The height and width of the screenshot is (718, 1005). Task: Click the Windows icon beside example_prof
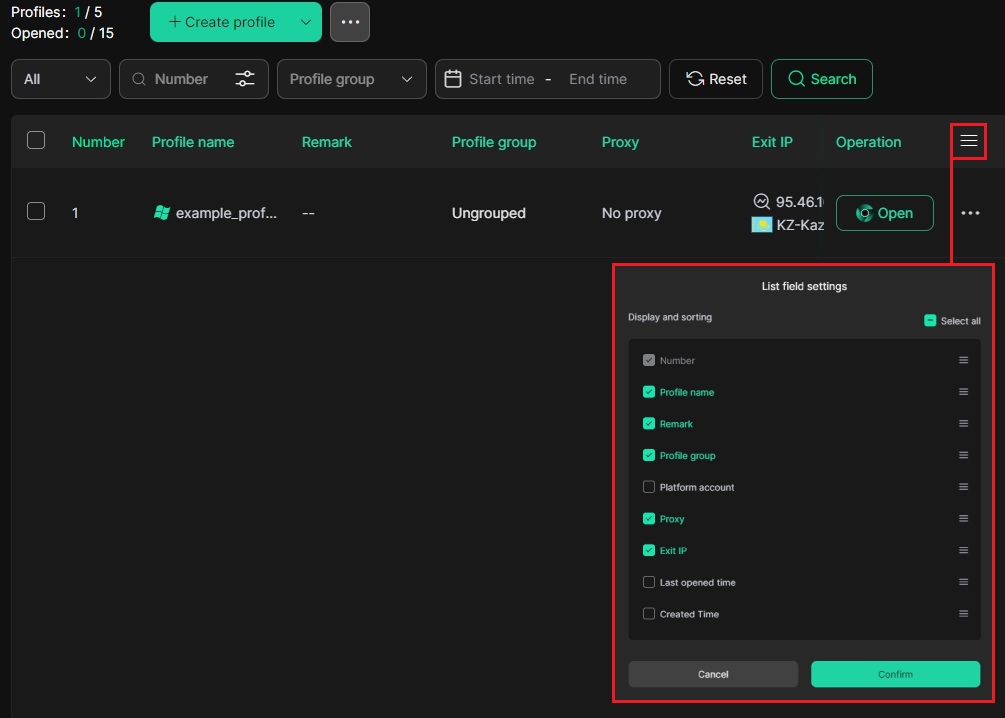(x=162, y=213)
